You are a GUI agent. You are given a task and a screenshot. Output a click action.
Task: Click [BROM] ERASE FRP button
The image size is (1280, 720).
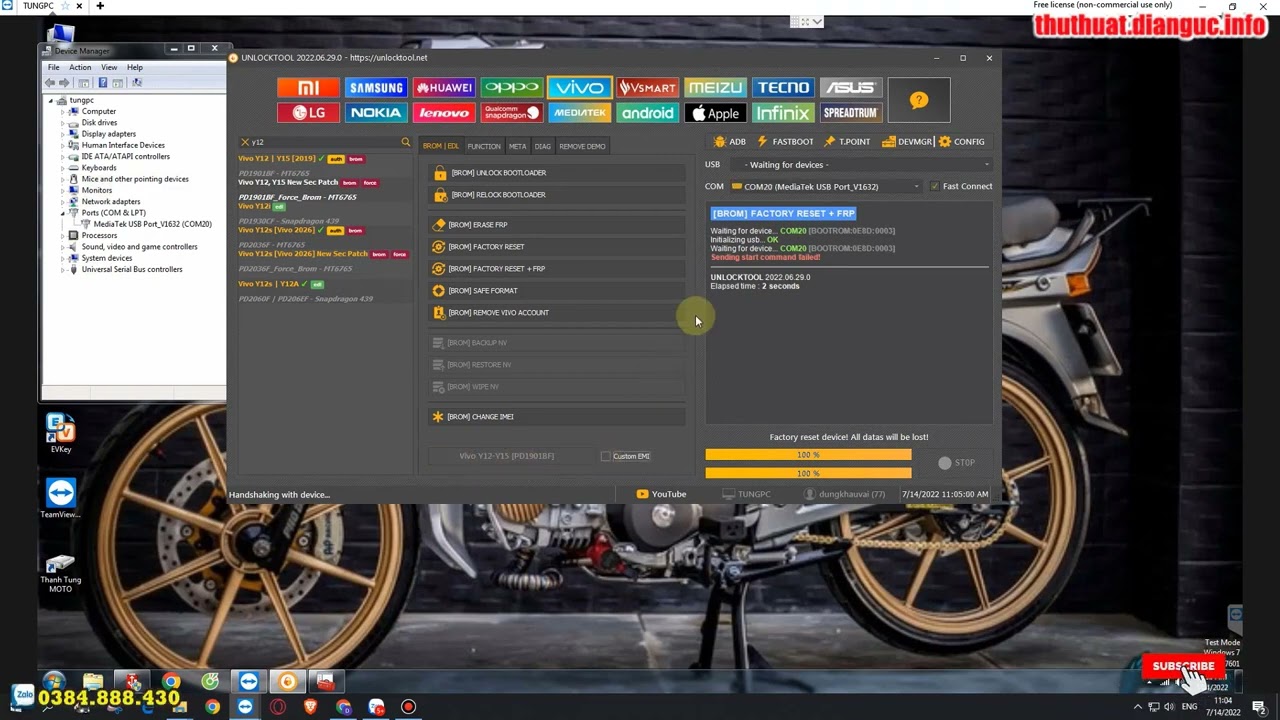point(557,225)
